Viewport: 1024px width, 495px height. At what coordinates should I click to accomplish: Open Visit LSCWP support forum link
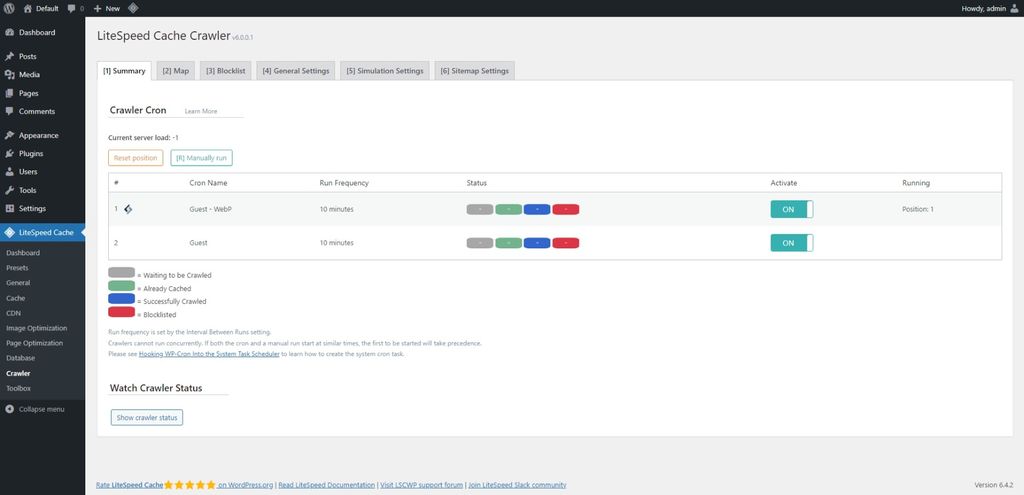(422, 485)
